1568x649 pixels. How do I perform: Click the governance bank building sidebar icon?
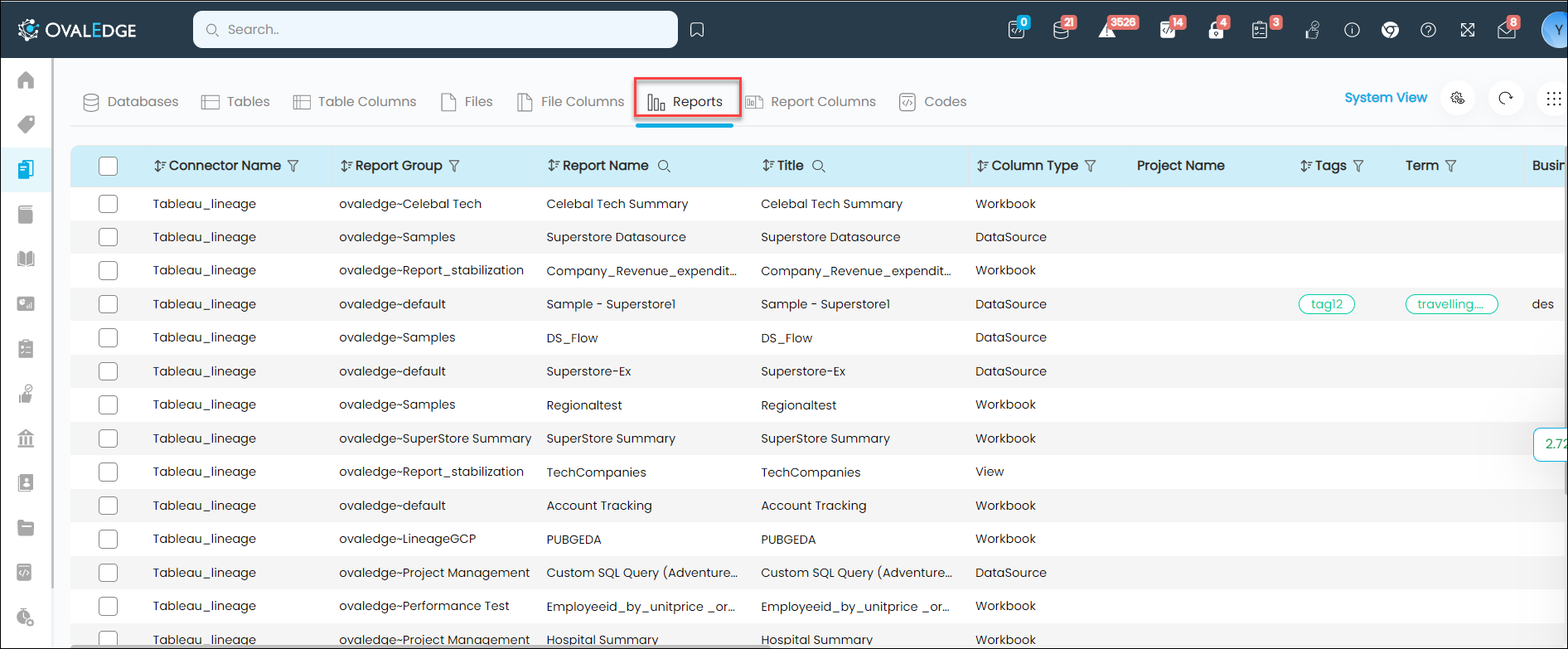[x=26, y=438]
